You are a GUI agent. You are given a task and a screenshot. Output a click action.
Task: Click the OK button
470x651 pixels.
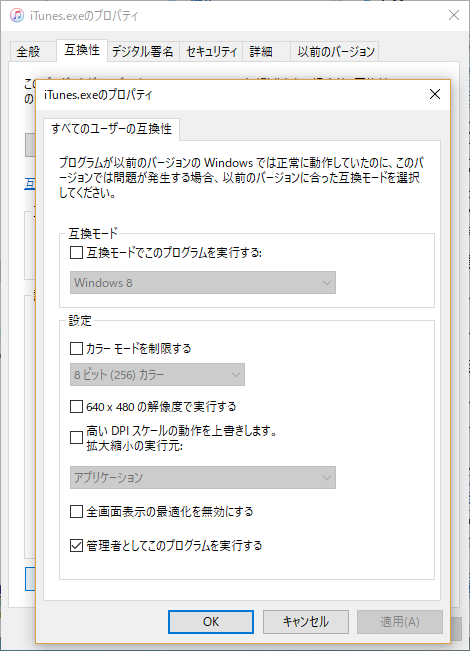[x=211, y=622]
